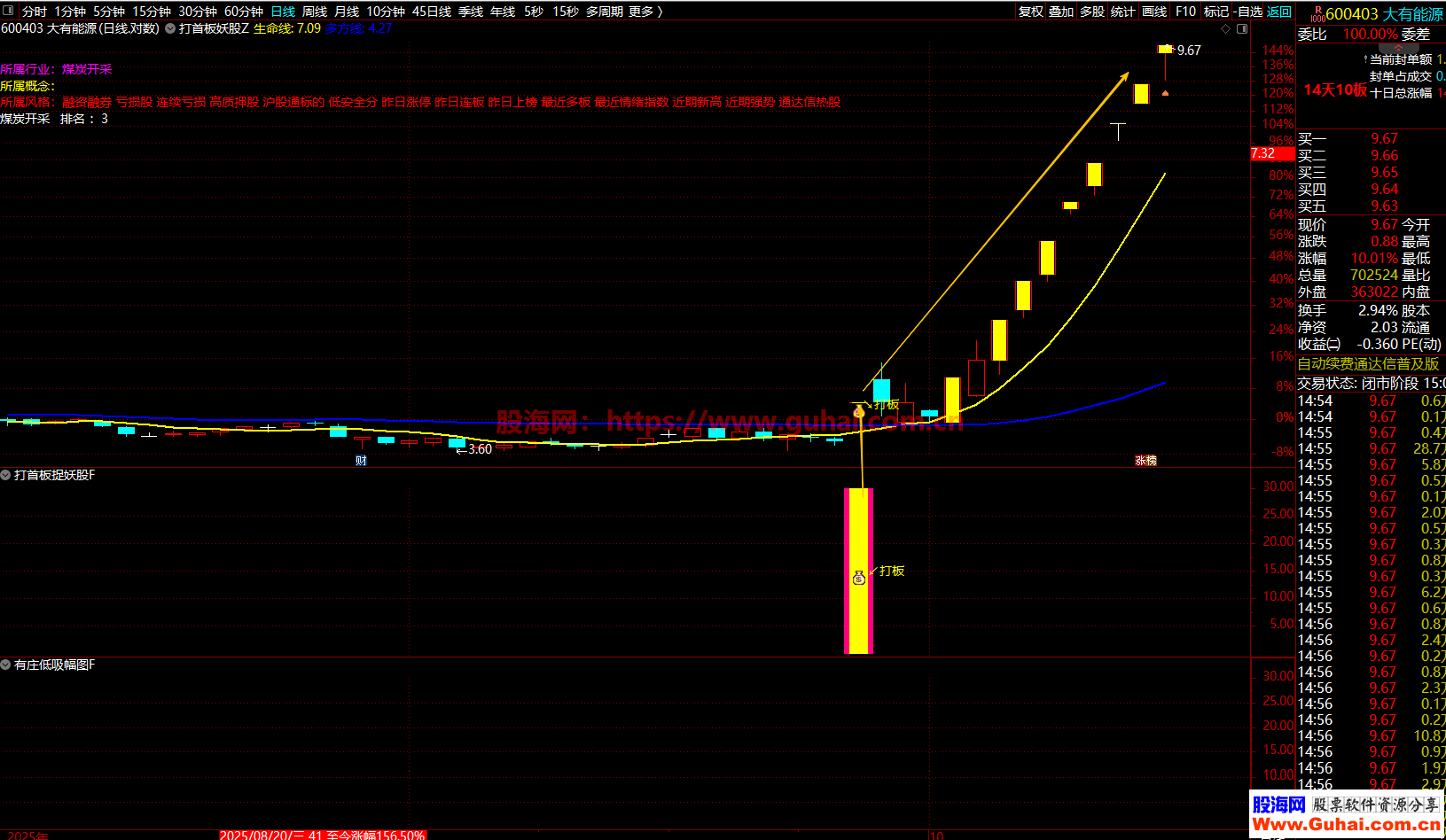
Task: Collapse the order info panel with red chevron
Action: [1399, 47]
